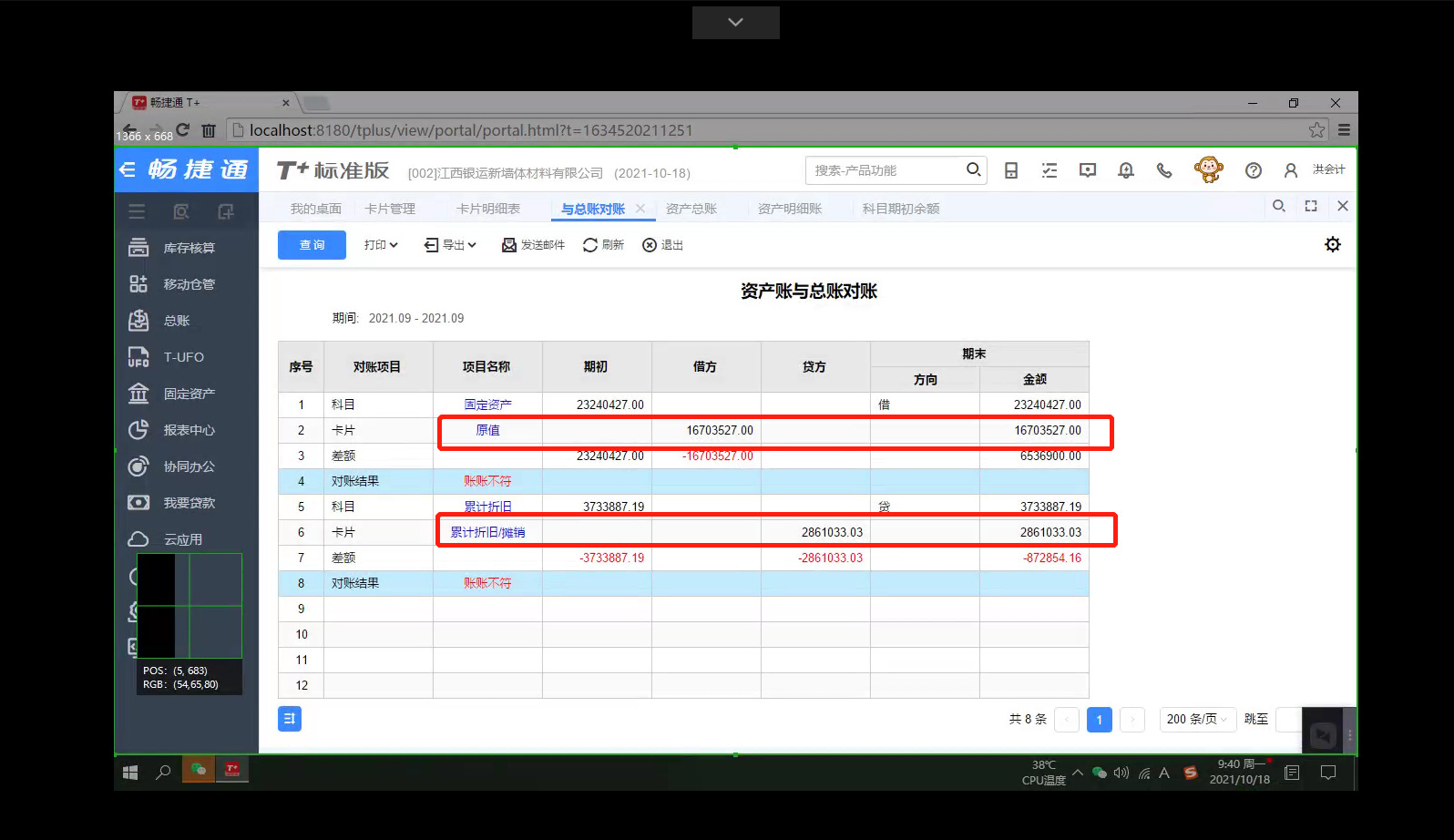The image size is (1454, 840).
Task: Reload the browser page
Action: (x=183, y=129)
